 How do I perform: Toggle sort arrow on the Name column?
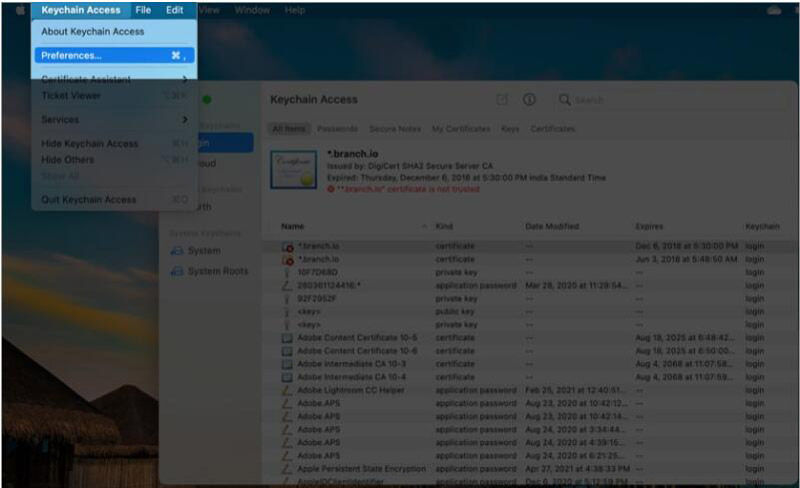[424, 226]
